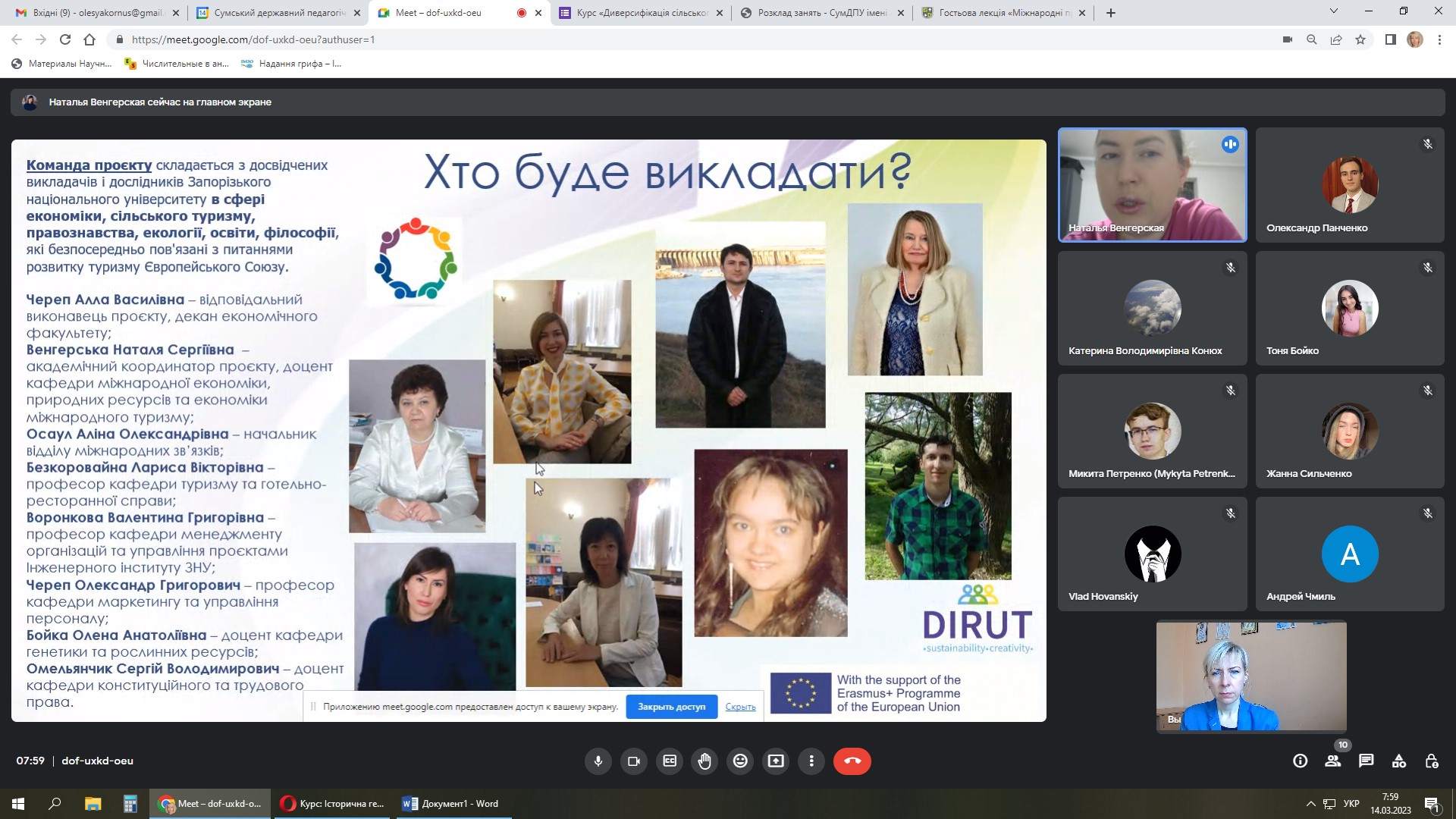
Task: Show participants list panel
Action: click(x=1332, y=761)
